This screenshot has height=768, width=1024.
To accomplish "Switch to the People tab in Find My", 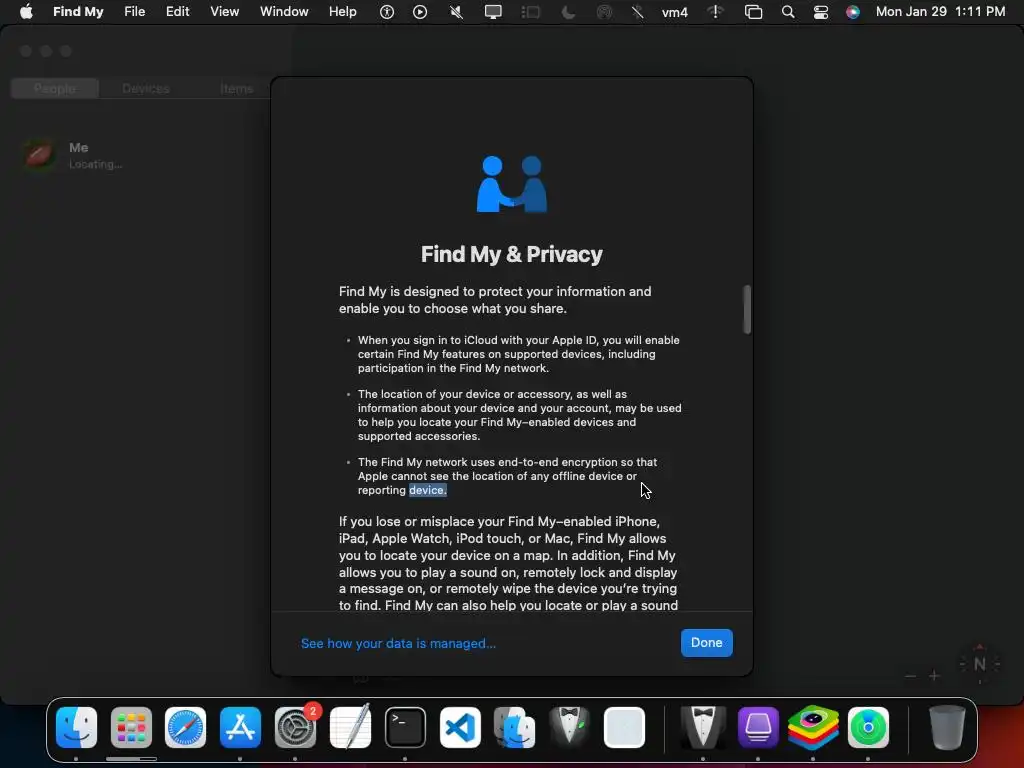I will (x=55, y=88).
